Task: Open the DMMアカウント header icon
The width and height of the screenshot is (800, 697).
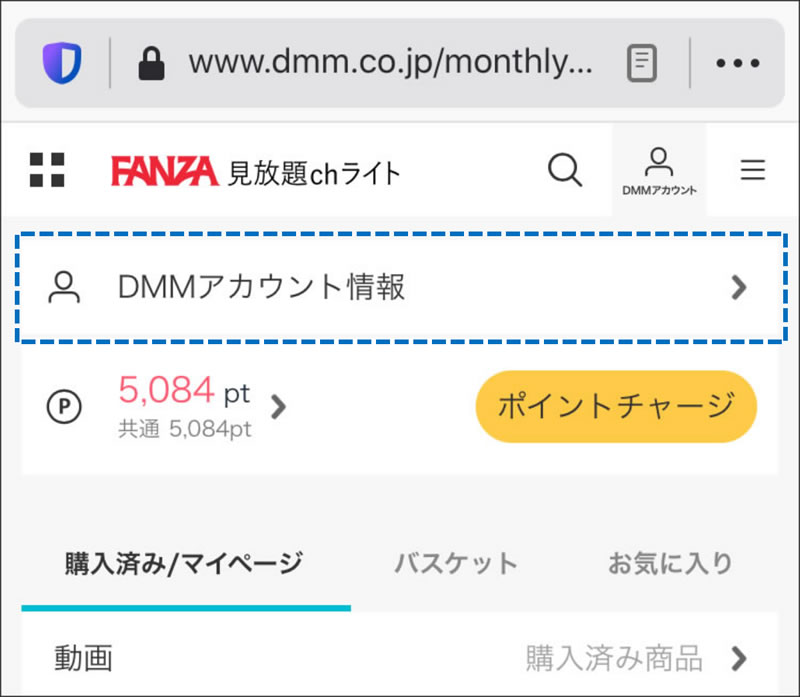Action: (x=659, y=171)
